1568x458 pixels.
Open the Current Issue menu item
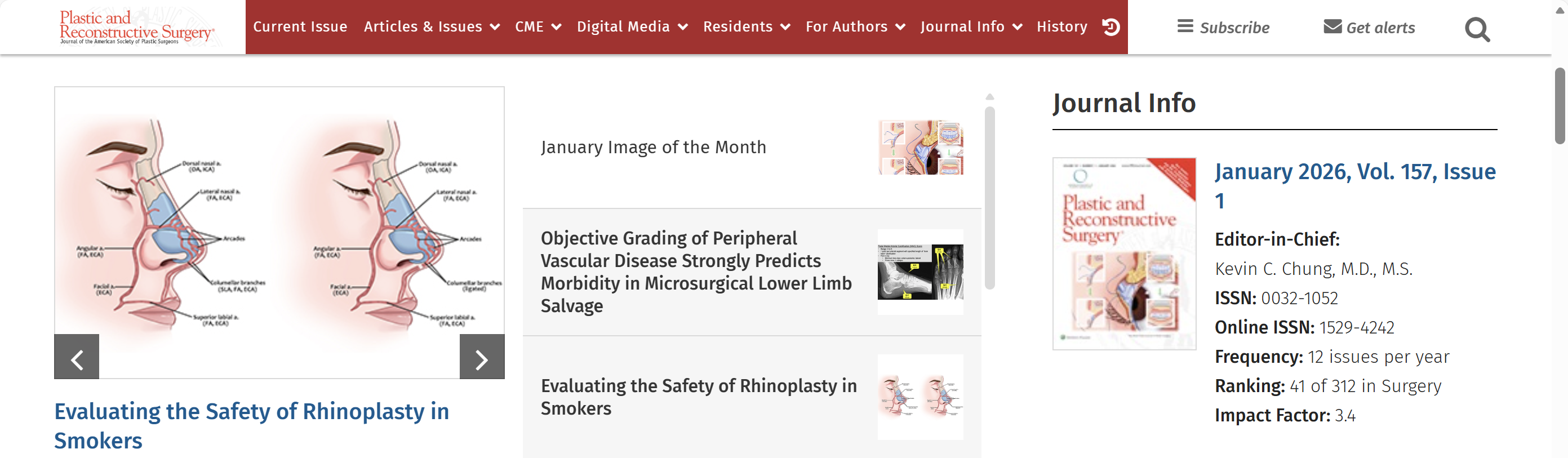[300, 28]
